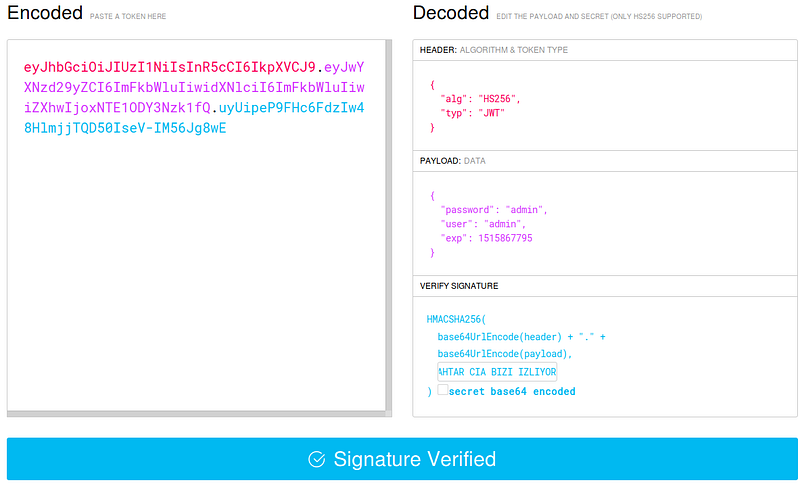Tick the secret base64 encoded checkbox

click(x=443, y=390)
